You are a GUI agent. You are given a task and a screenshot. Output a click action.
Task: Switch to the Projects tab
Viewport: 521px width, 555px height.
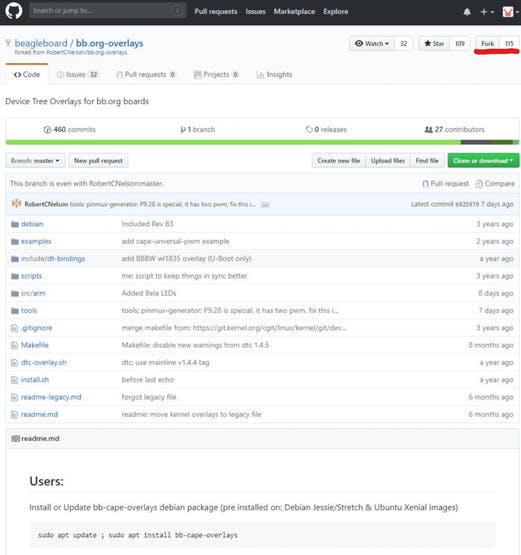(216, 74)
